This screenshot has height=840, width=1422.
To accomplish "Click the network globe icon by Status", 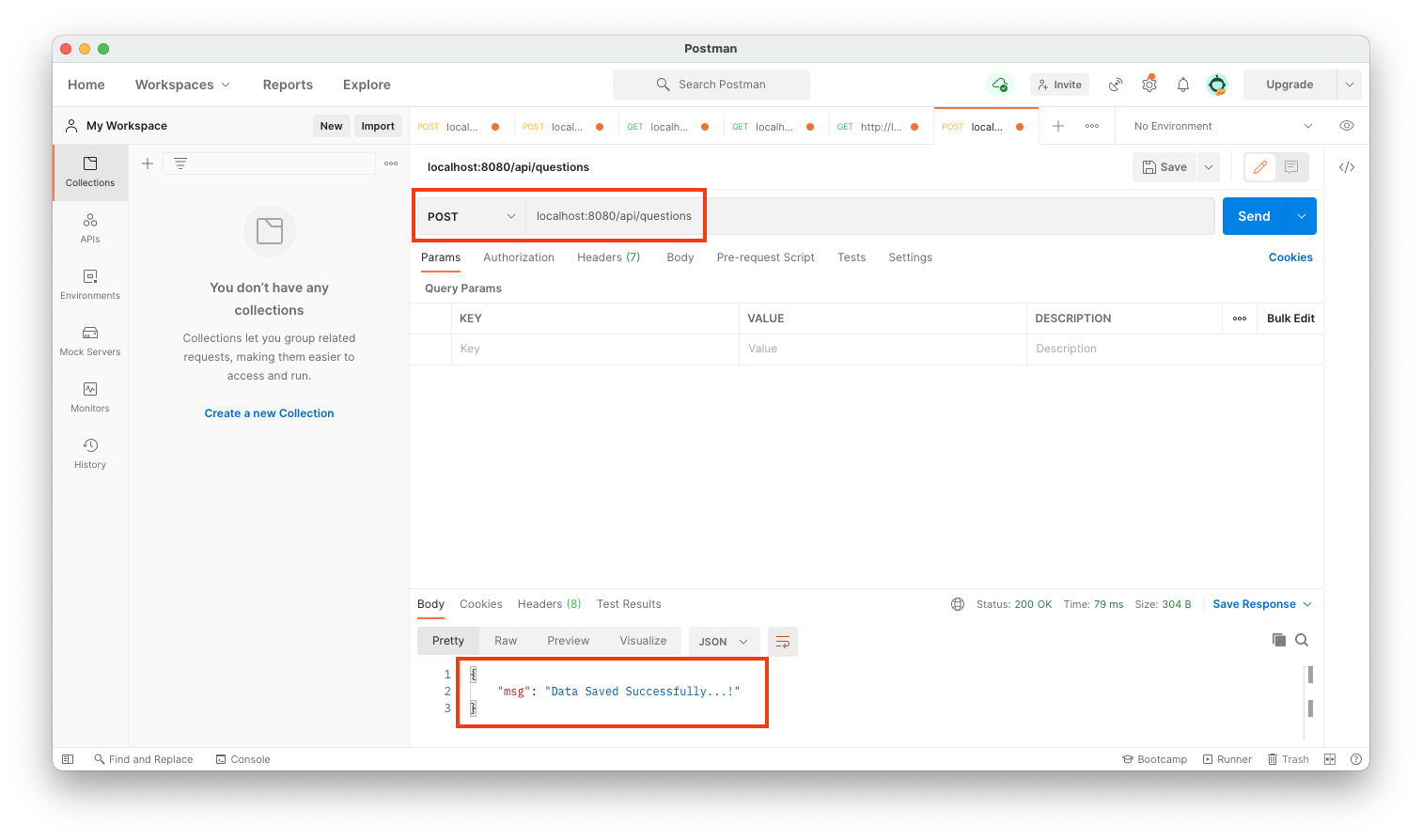I will coord(958,604).
